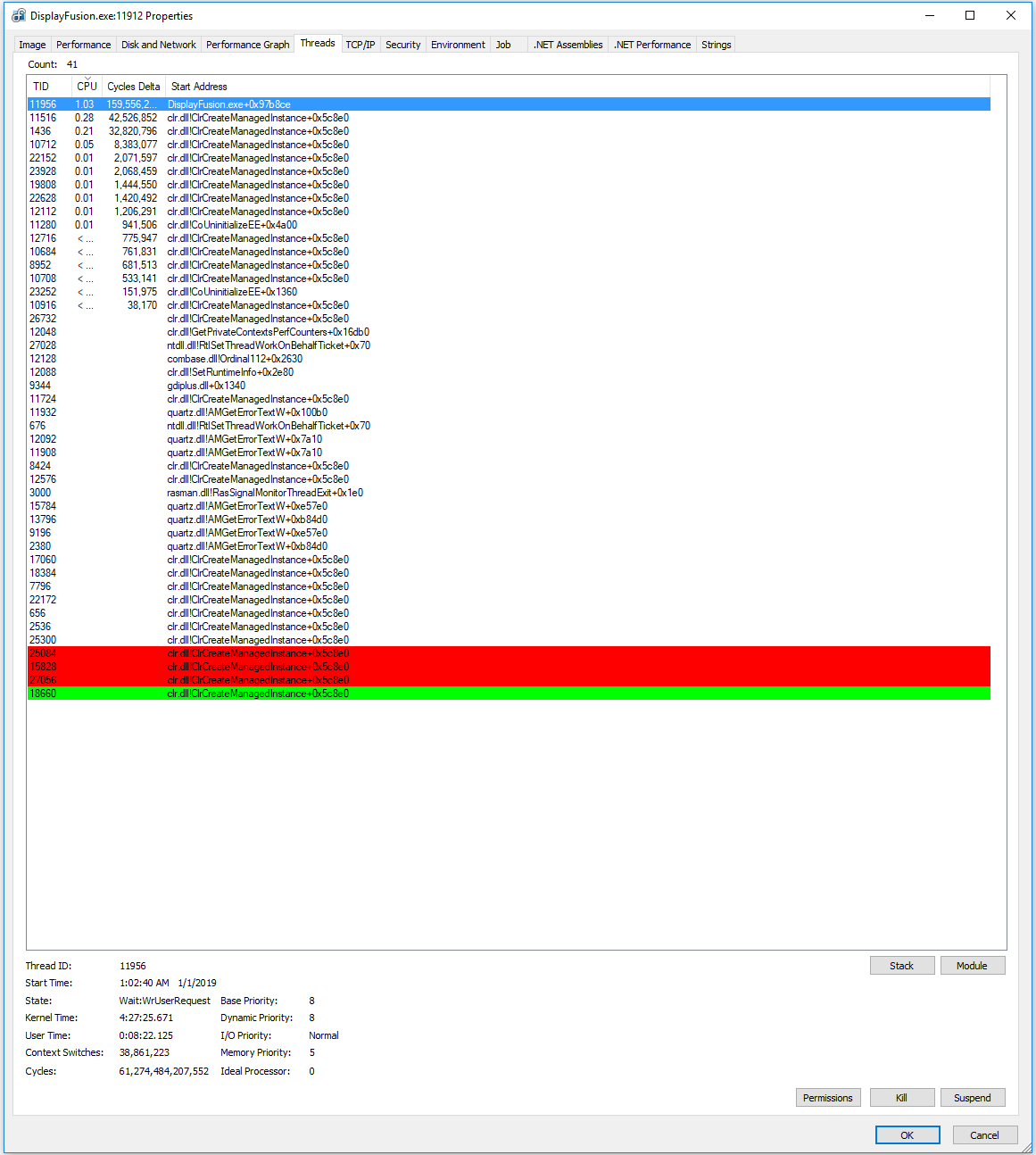Sort by Cycles Delta column header

(x=133, y=87)
